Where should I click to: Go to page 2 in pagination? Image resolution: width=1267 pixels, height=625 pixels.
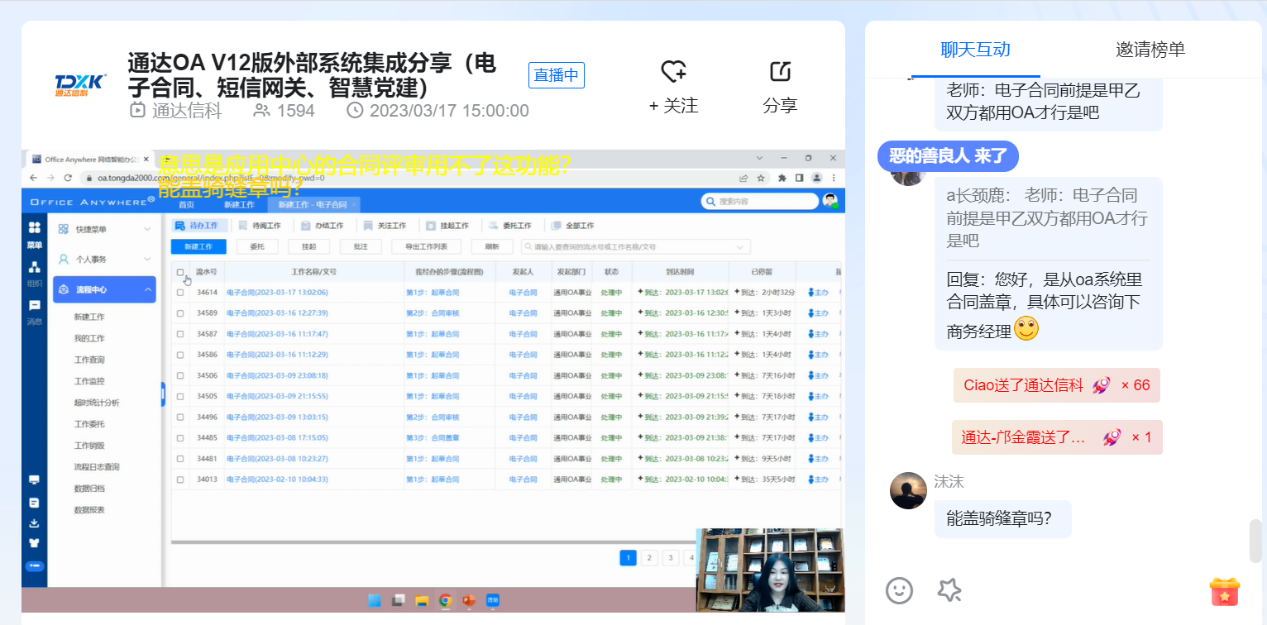(x=649, y=558)
